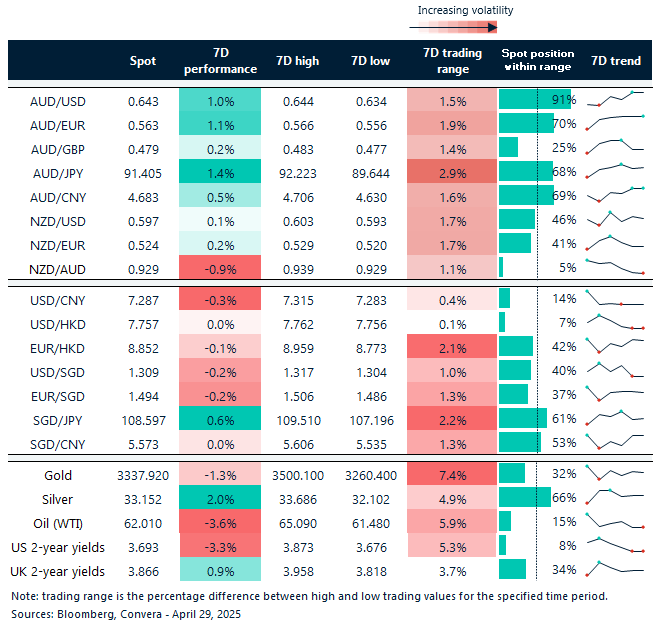Select the SGD/JPY row label
This screenshot has height=631, width=658.
point(58,420)
